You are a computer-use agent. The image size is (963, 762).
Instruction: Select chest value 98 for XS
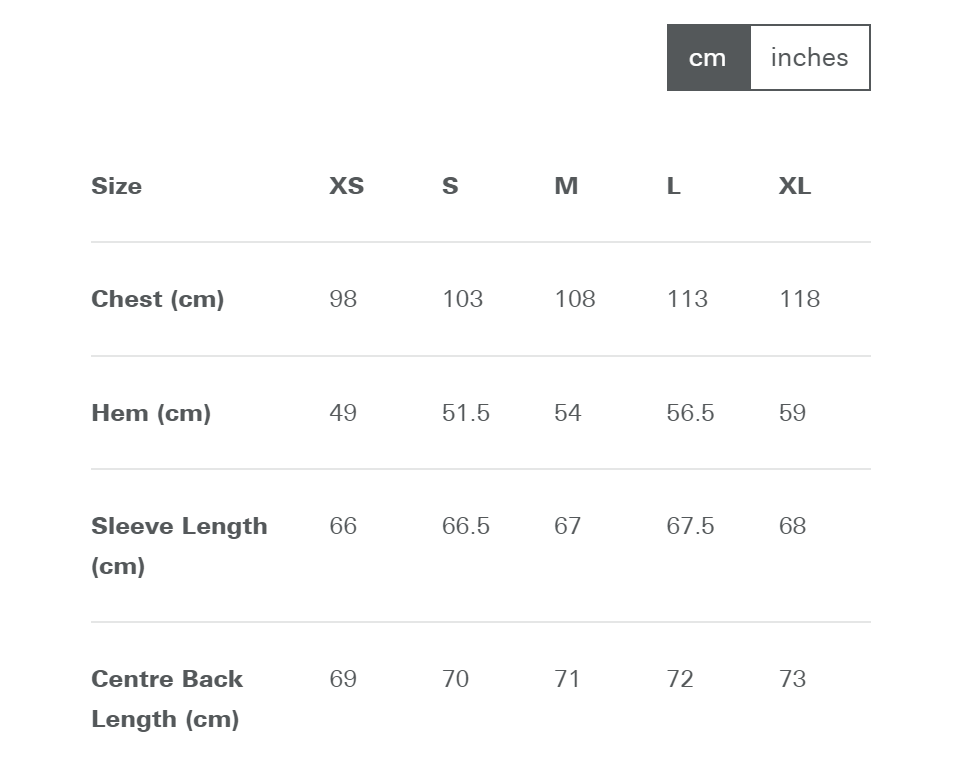343,299
